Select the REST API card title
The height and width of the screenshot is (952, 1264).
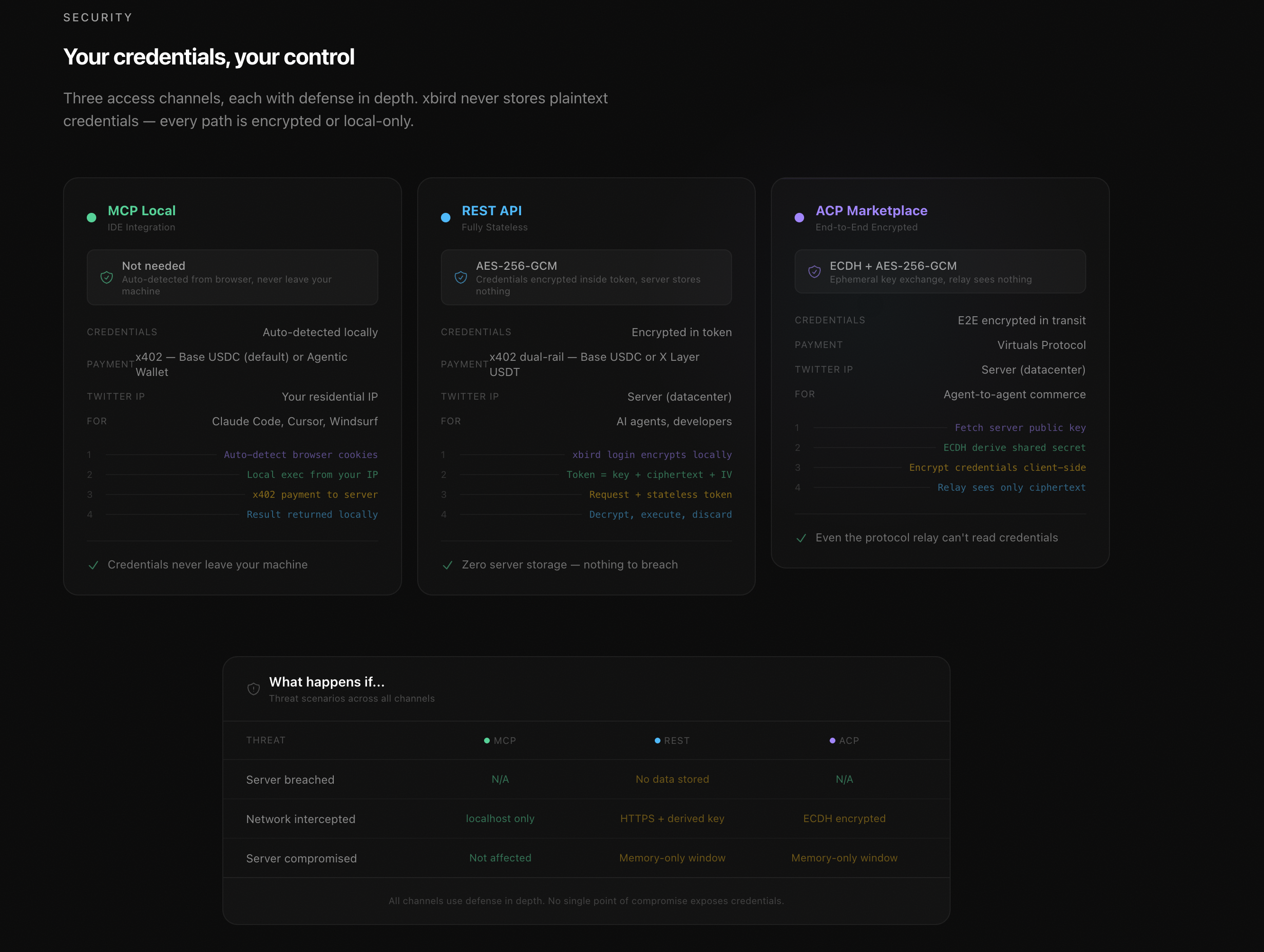[x=492, y=211]
